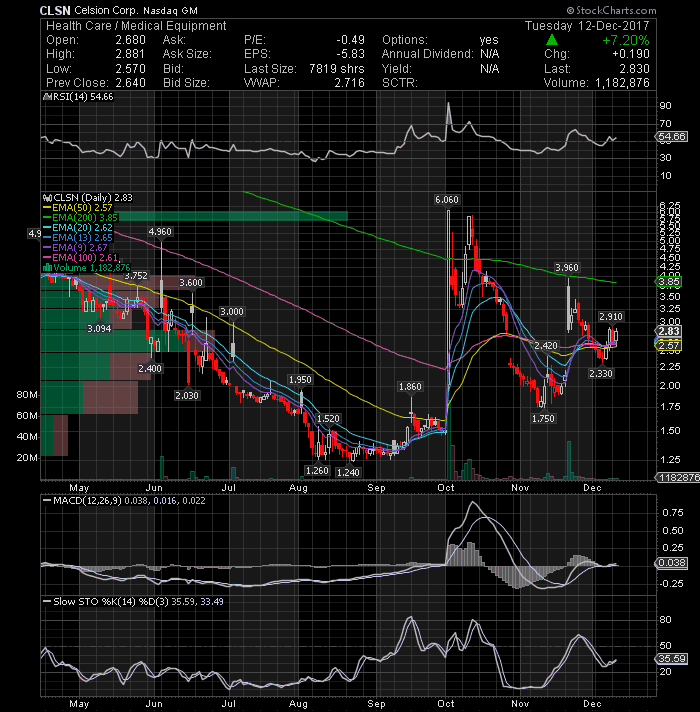This screenshot has height=712, width=700.
Task: Click the yellow EMA(50) legend color dash
Action: click(x=47, y=208)
